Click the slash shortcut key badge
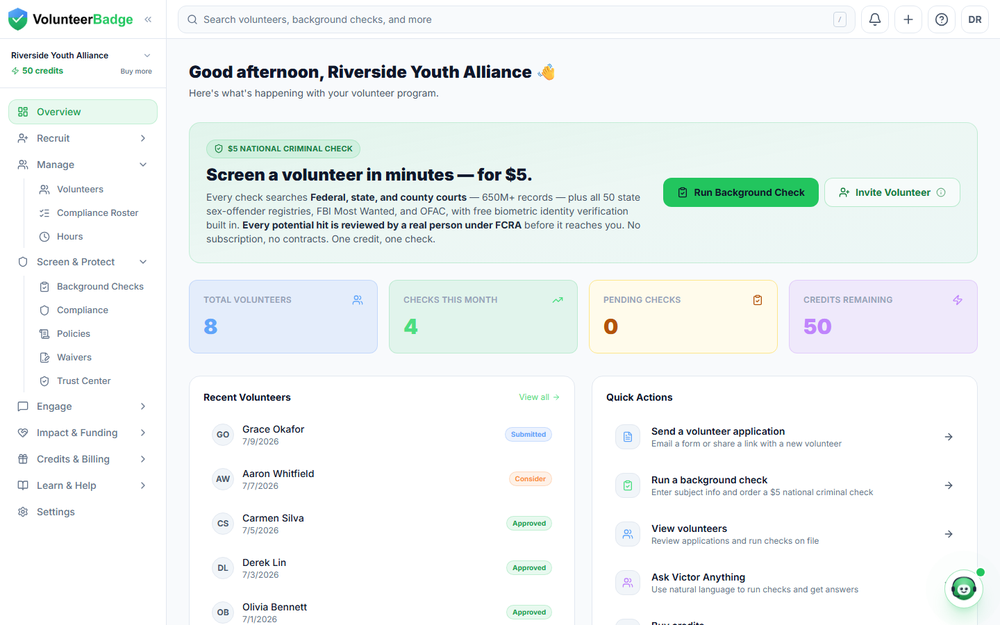The width and height of the screenshot is (1000, 625). (x=839, y=19)
